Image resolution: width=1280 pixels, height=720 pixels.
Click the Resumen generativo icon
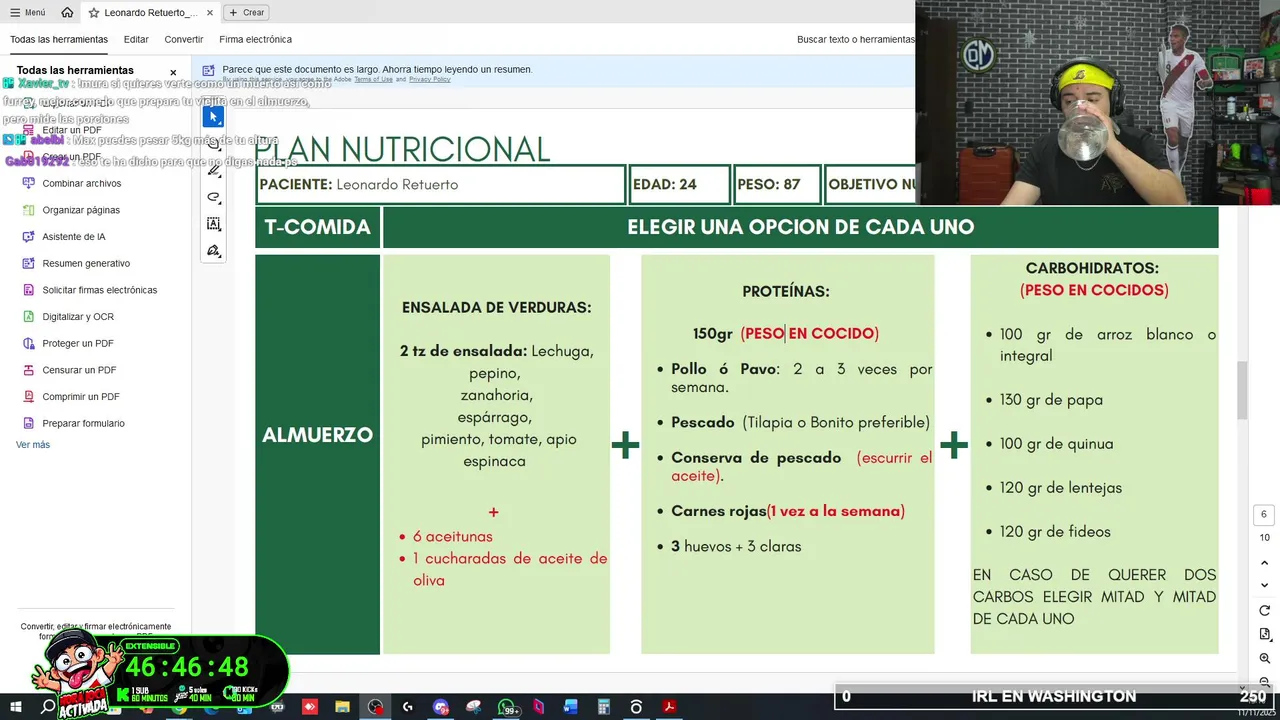tap(29, 263)
